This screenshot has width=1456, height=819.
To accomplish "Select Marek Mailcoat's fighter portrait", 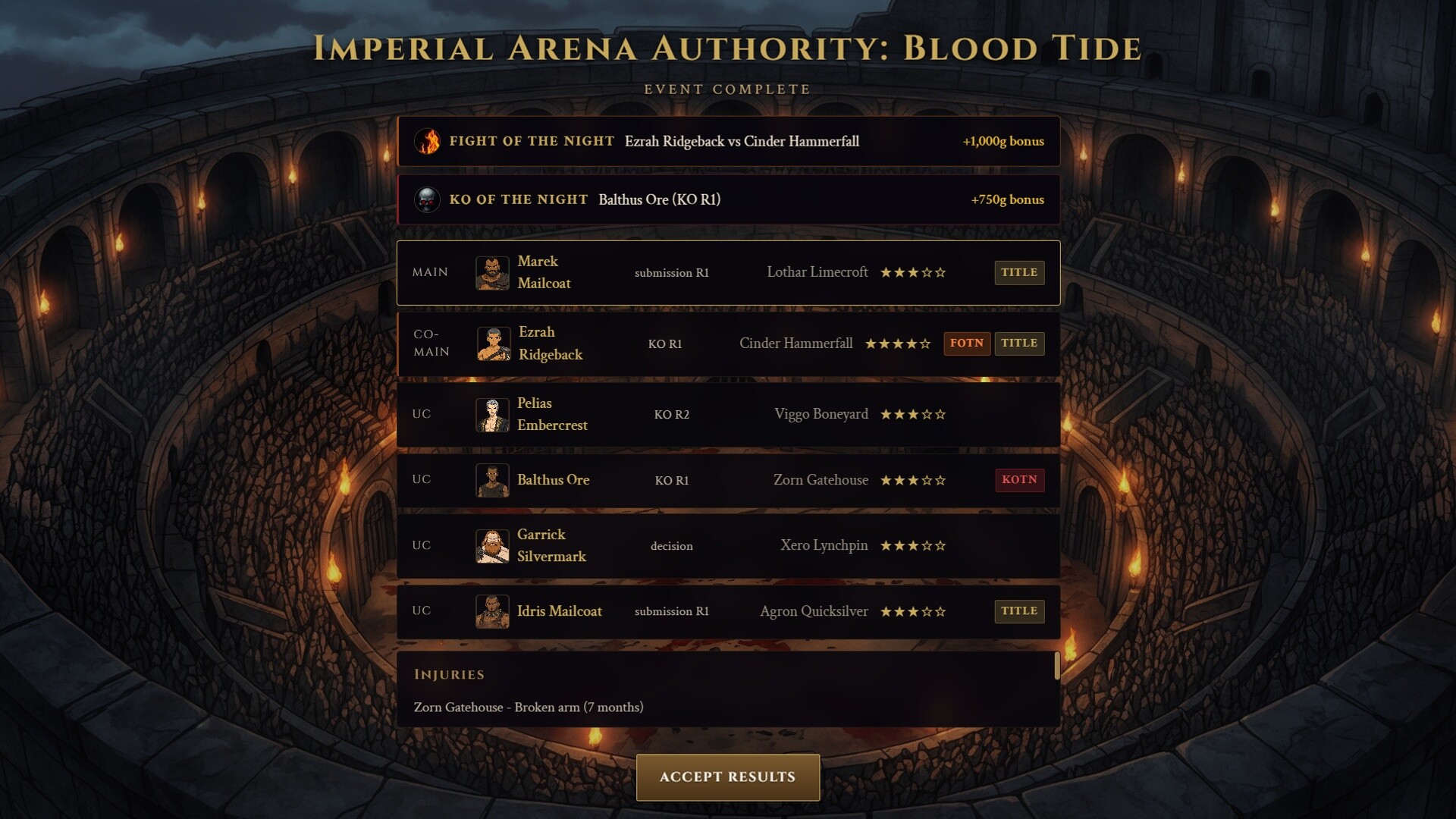I will [493, 272].
